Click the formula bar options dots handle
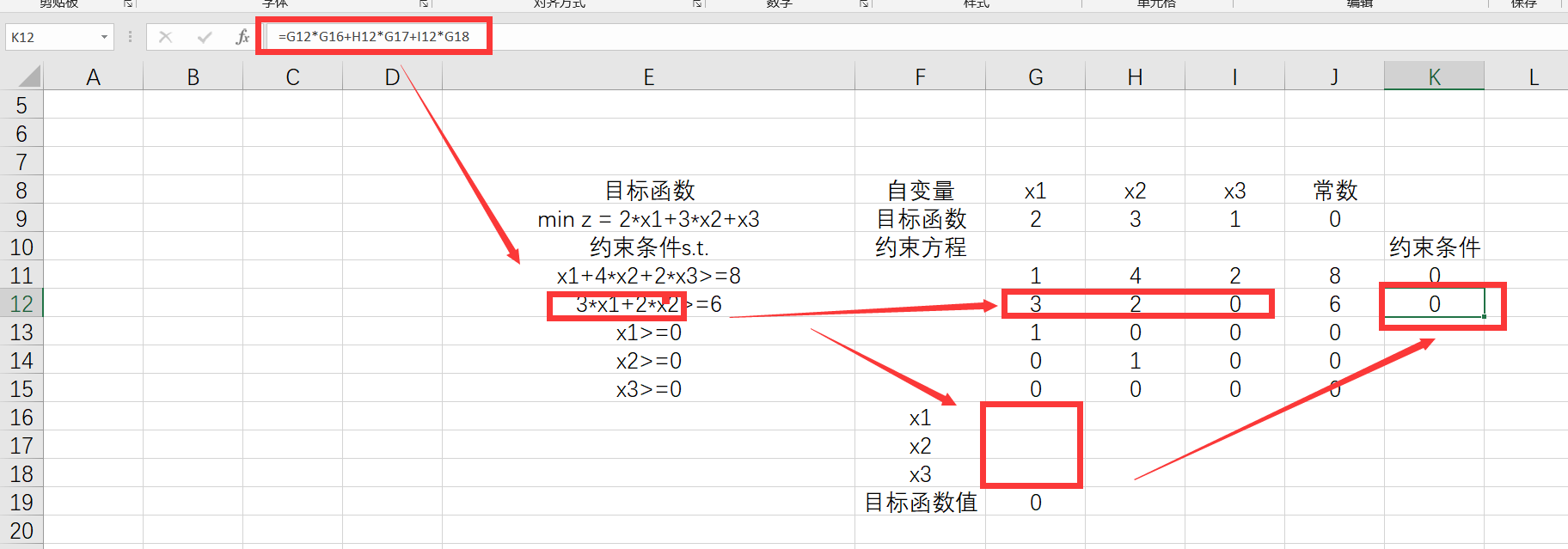 click(x=130, y=37)
